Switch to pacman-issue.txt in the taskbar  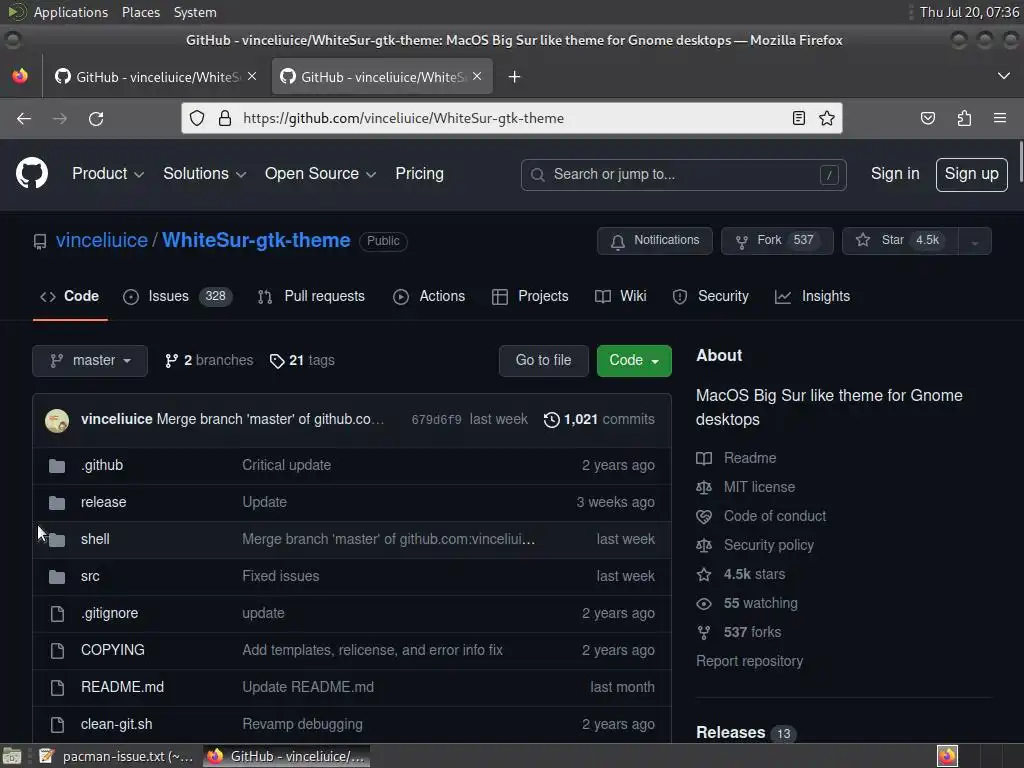click(117, 756)
